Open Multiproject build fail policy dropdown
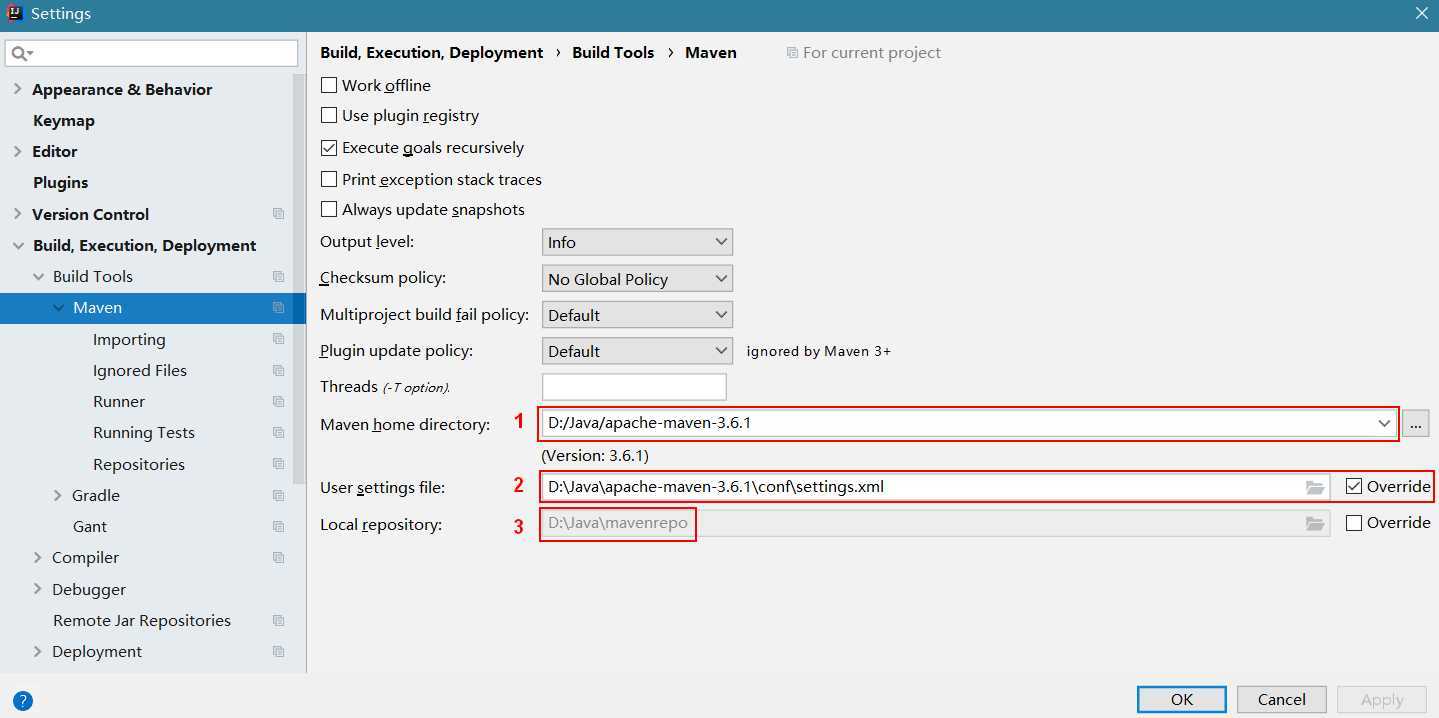 [637, 315]
